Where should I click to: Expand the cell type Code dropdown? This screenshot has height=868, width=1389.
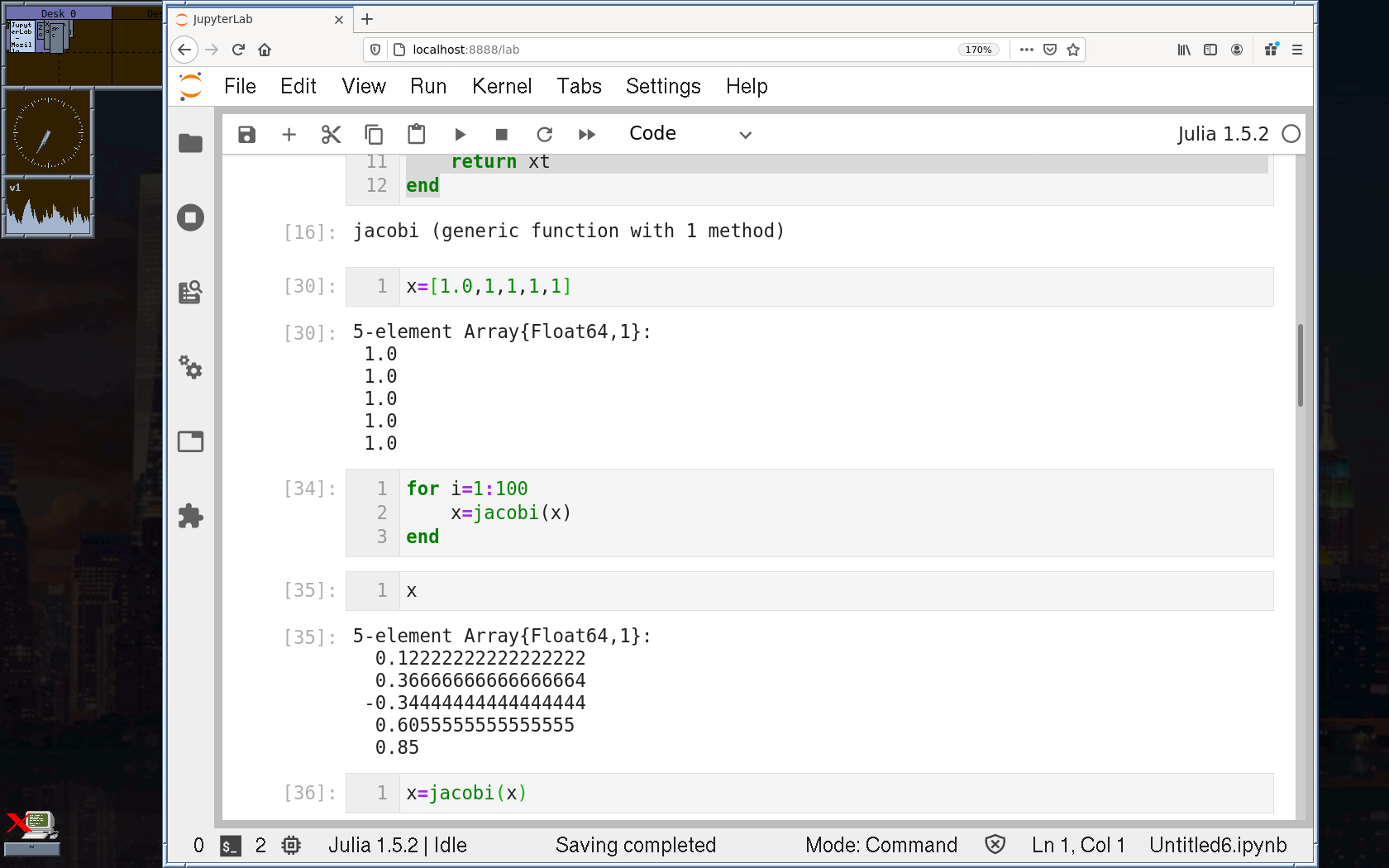pyautogui.click(x=690, y=134)
